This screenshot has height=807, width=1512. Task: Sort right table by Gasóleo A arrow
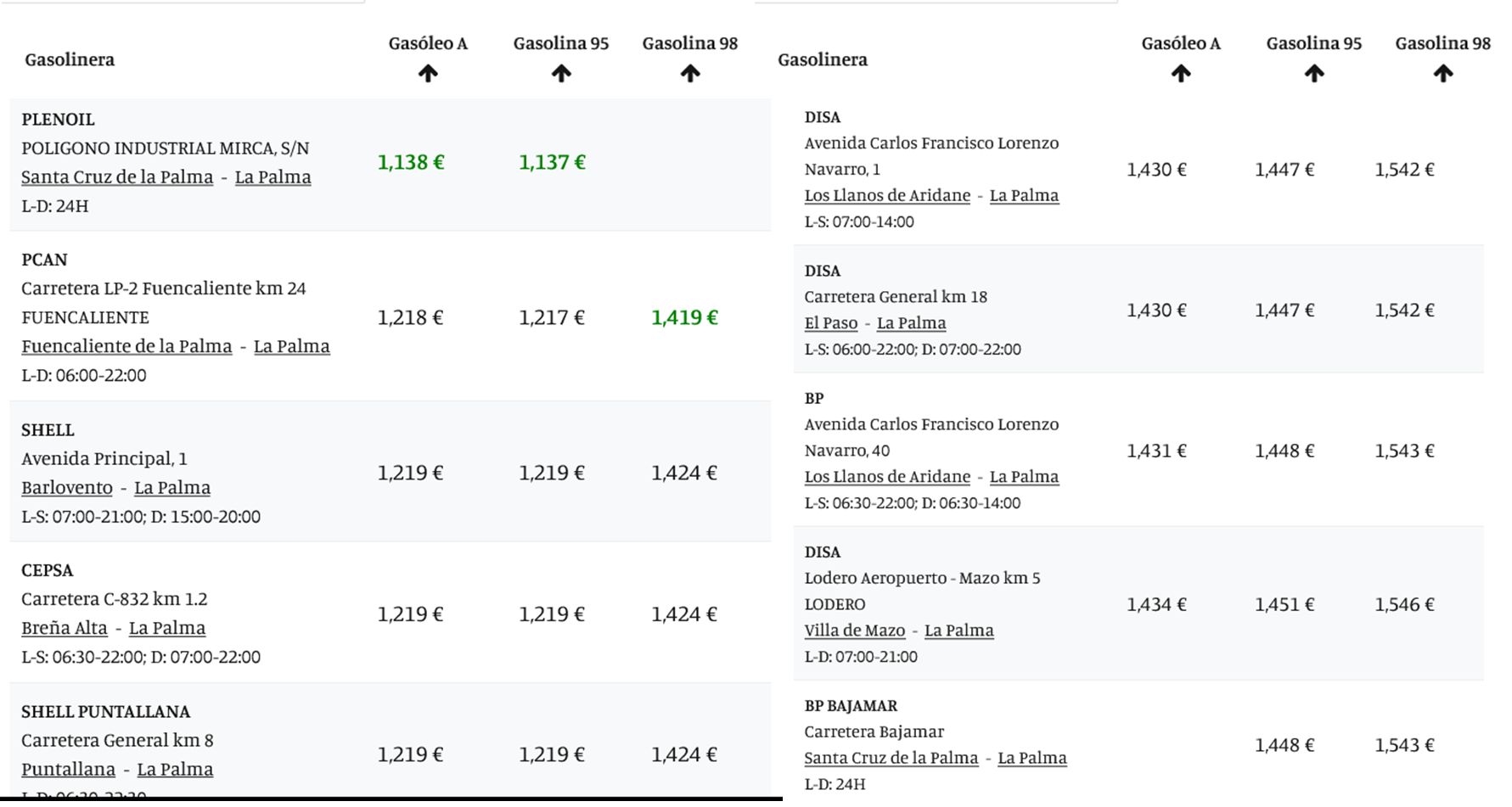click(1180, 75)
